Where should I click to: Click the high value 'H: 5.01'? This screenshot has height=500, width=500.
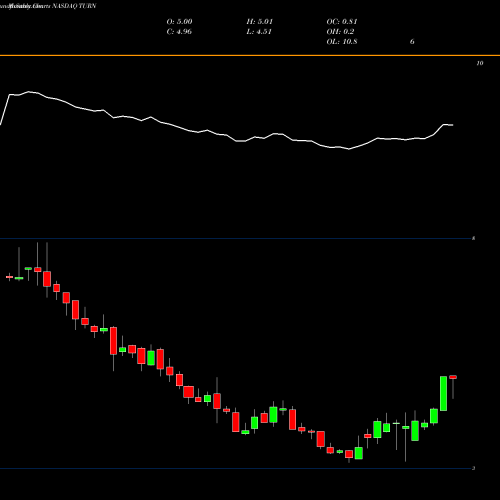(x=260, y=22)
